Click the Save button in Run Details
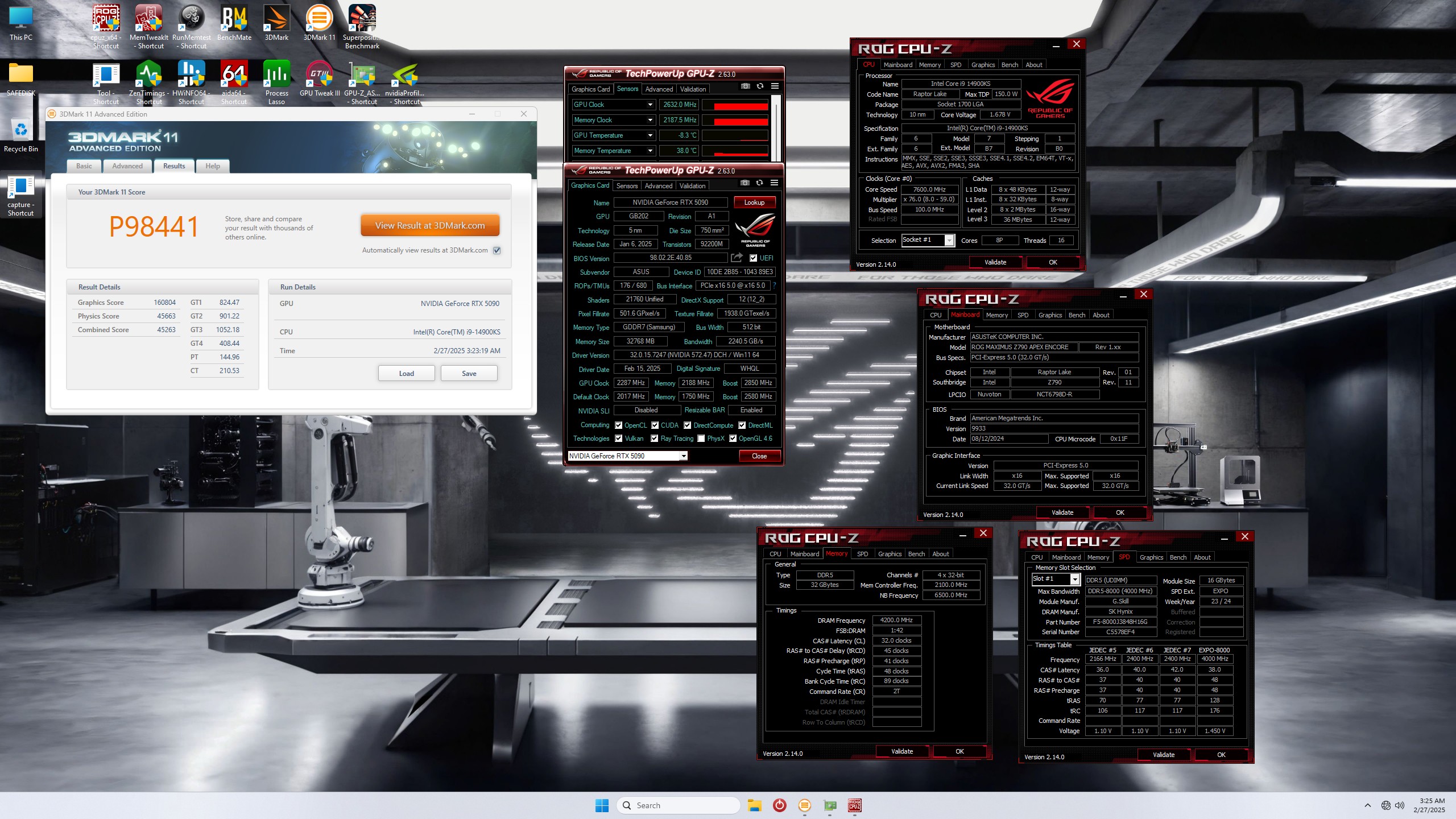This screenshot has width=1456, height=819. coord(469,374)
